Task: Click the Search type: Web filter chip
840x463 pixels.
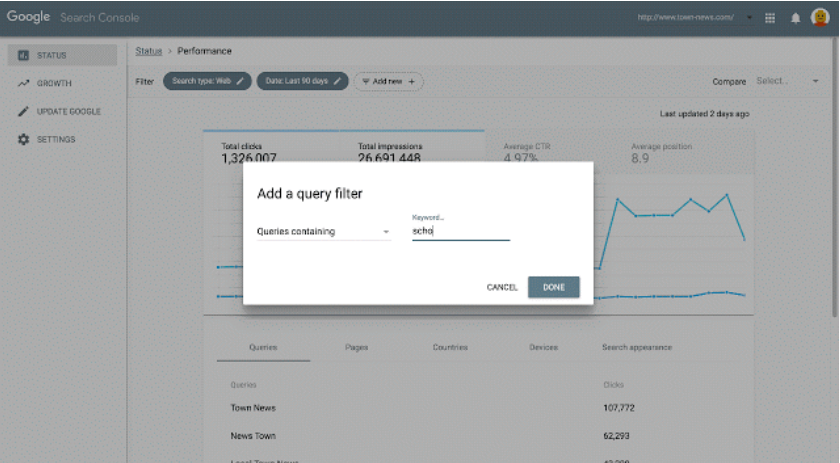Action: click(x=207, y=81)
